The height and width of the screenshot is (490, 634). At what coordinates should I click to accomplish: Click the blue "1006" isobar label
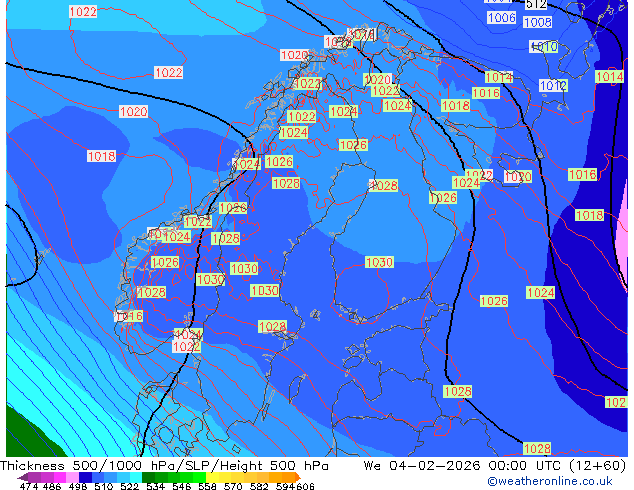click(501, 18)
